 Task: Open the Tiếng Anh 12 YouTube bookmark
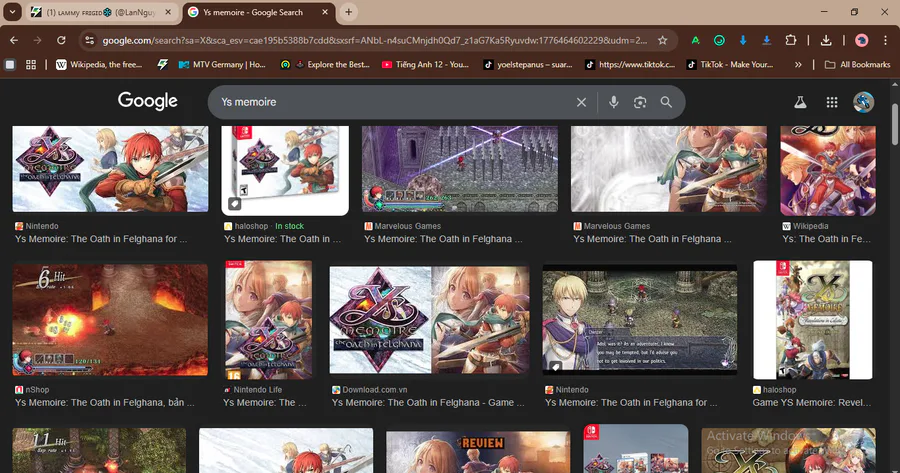click(x=425, y=65)
